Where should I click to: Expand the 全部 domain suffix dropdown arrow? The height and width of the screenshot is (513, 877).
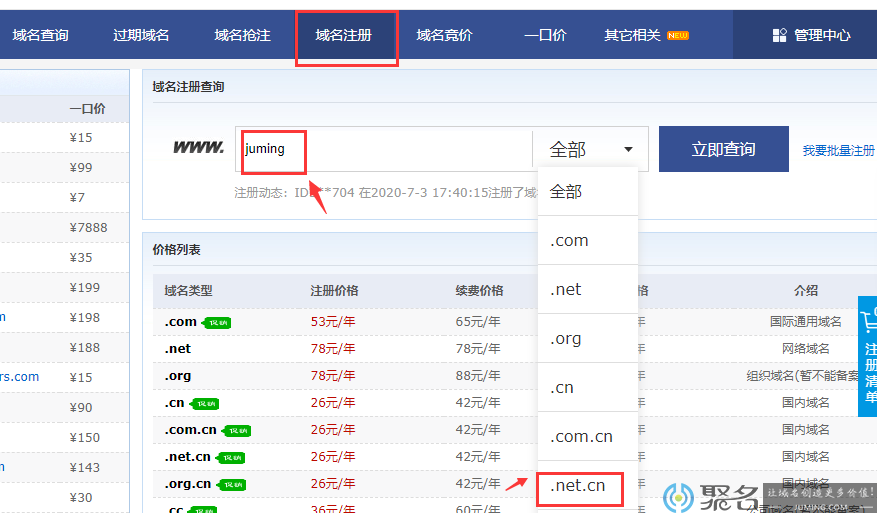tap(628, 149)
